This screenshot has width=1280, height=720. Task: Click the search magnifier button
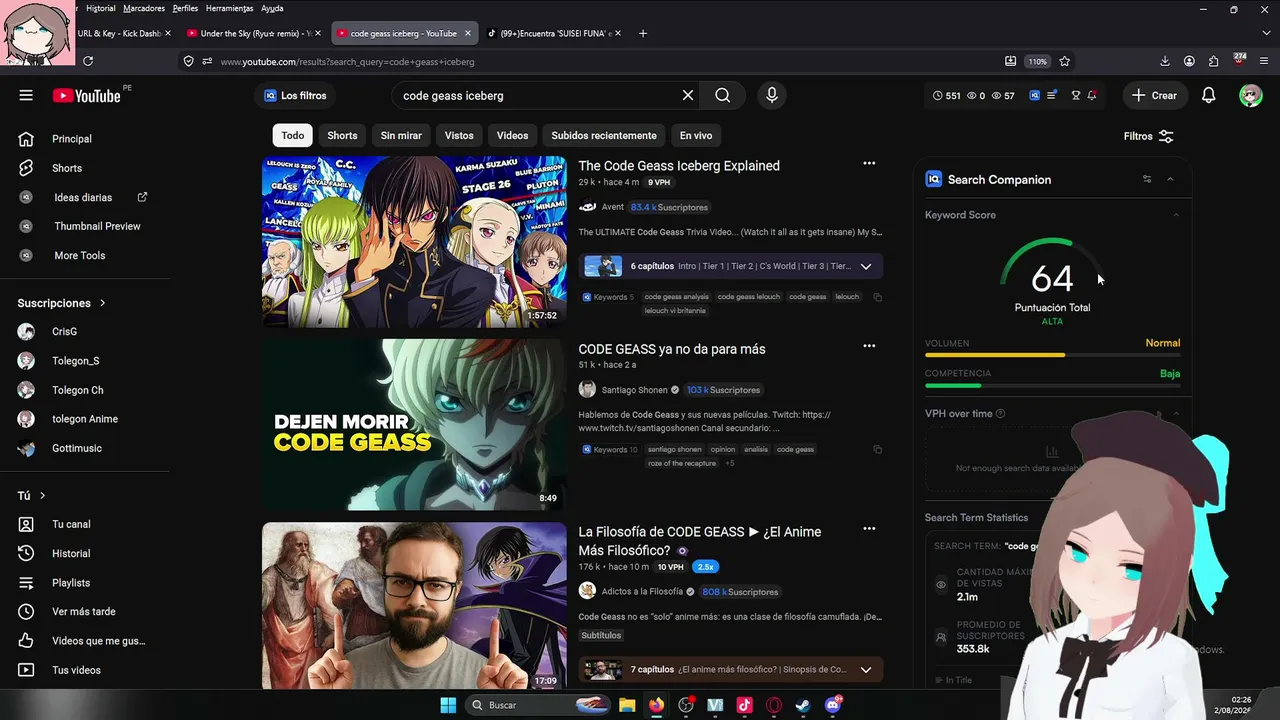[723, 96]
